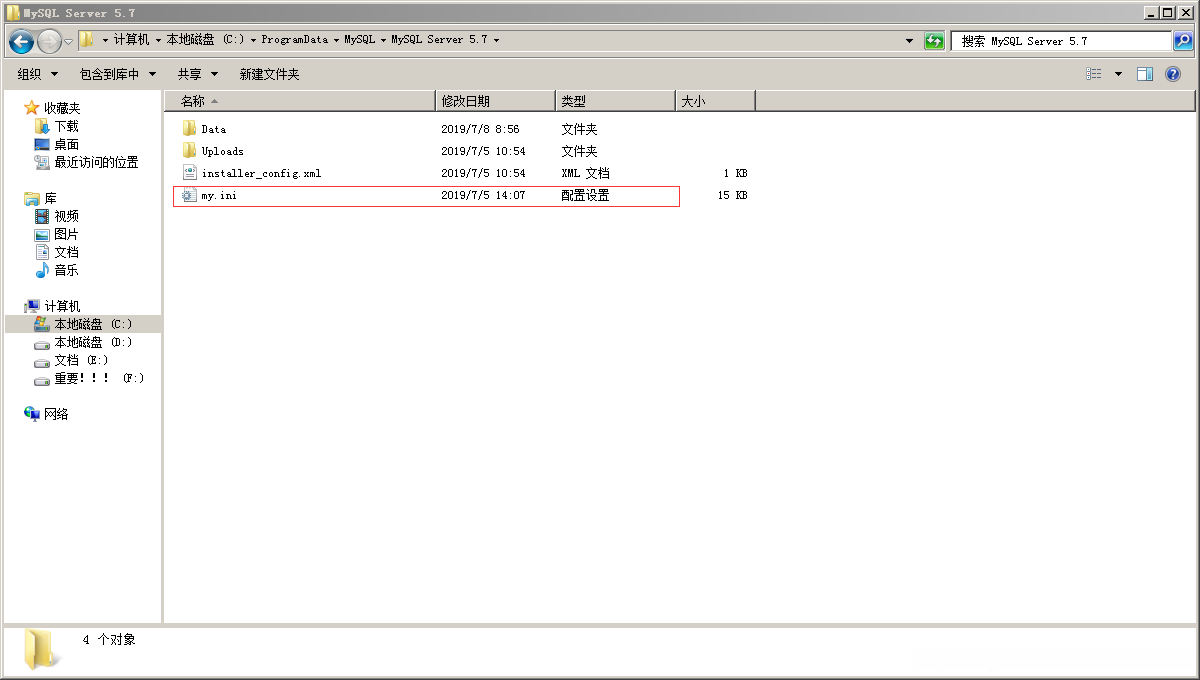Screen dimensions: 1200x680
Task: Click 计算机 in the address bar
Action: coord(131,40)
